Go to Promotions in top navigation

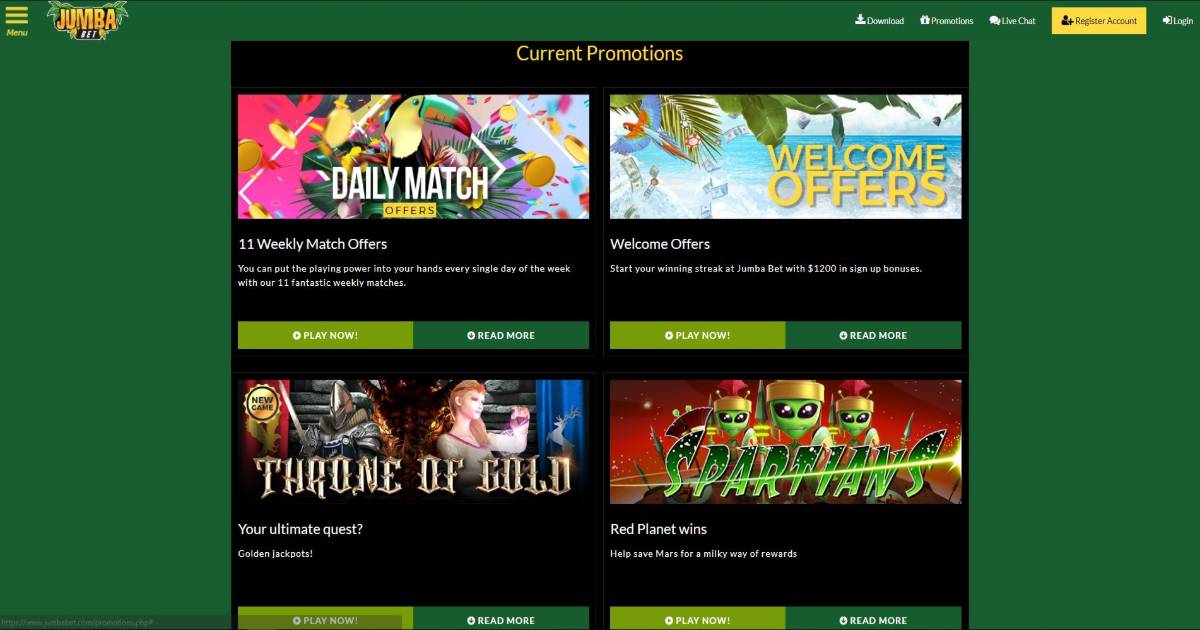(946, 20)
